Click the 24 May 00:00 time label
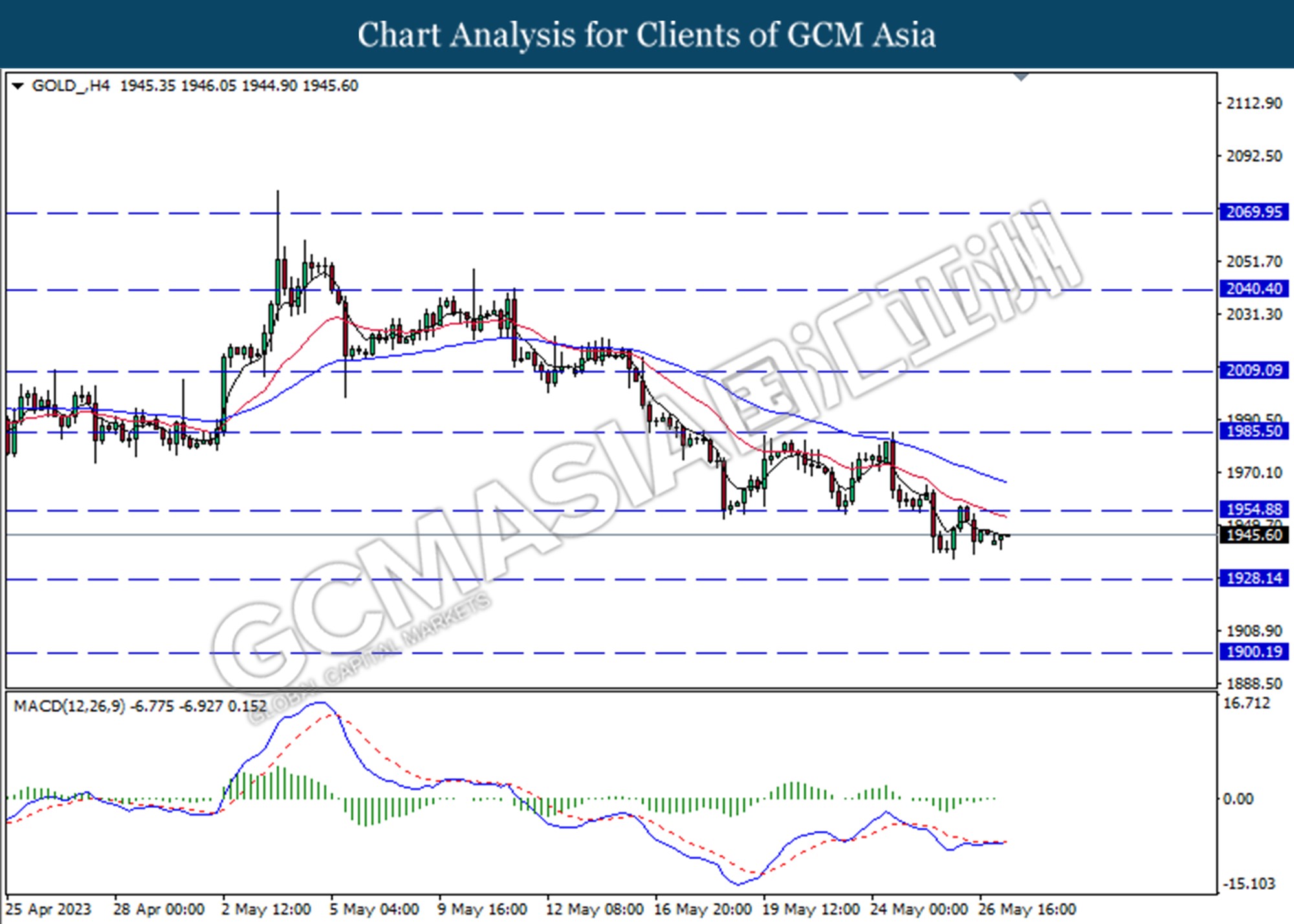1294x924 pixels. (919, 910)
